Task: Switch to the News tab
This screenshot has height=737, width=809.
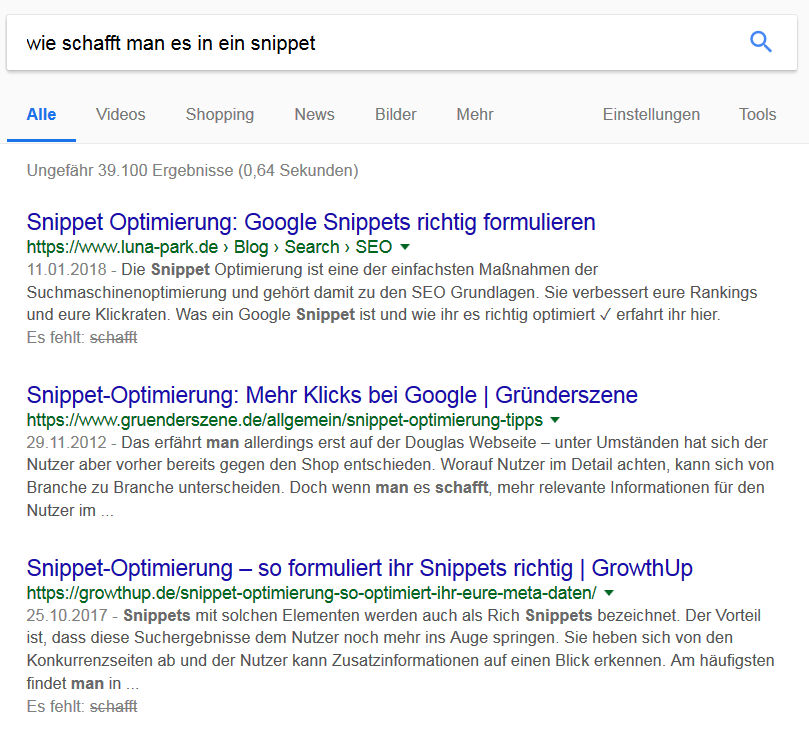Action: click(x=314, y=114)
